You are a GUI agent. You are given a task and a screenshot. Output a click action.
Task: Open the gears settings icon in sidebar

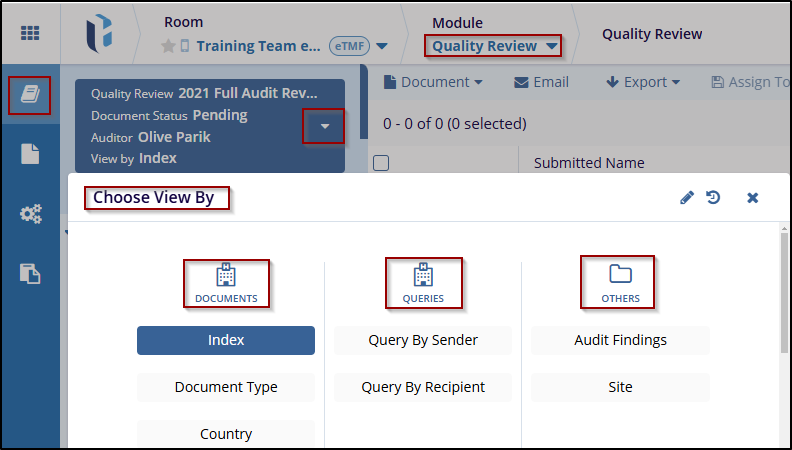[x=30, y=214]
